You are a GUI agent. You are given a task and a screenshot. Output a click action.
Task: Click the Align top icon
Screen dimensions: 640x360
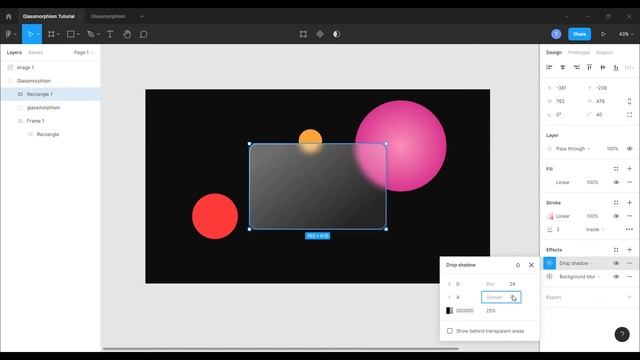click(x=589, y=67)
